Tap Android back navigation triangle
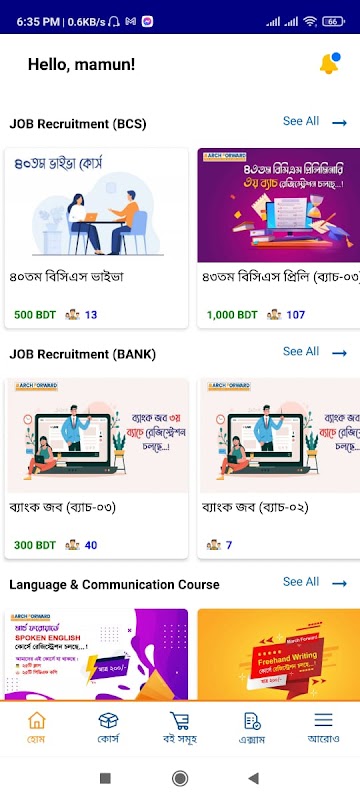This screenshot has height=800, width=360. tap(253, 778)
